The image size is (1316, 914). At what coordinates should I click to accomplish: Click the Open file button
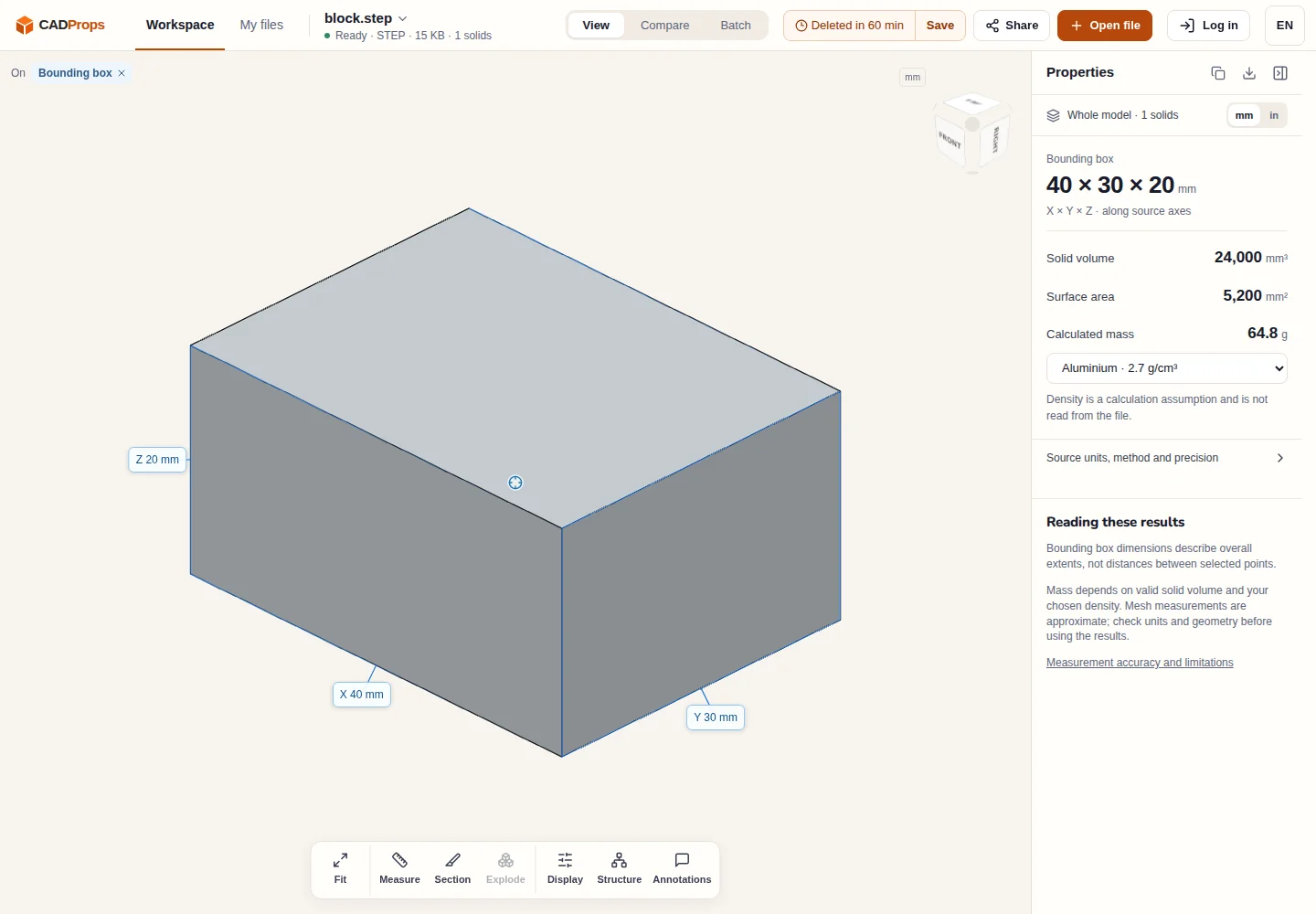(x=1105, y=26)
